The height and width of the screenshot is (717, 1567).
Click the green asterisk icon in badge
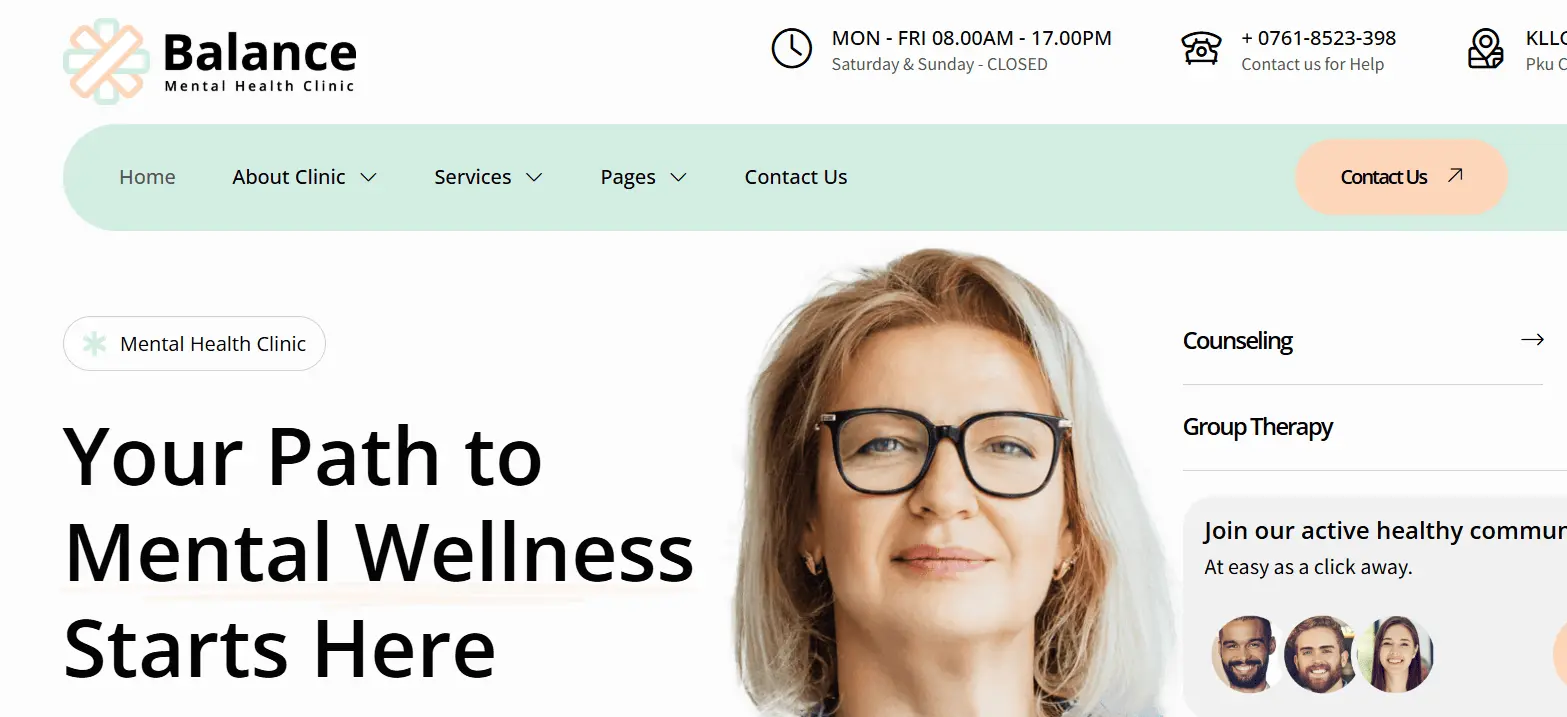[94, 344]
